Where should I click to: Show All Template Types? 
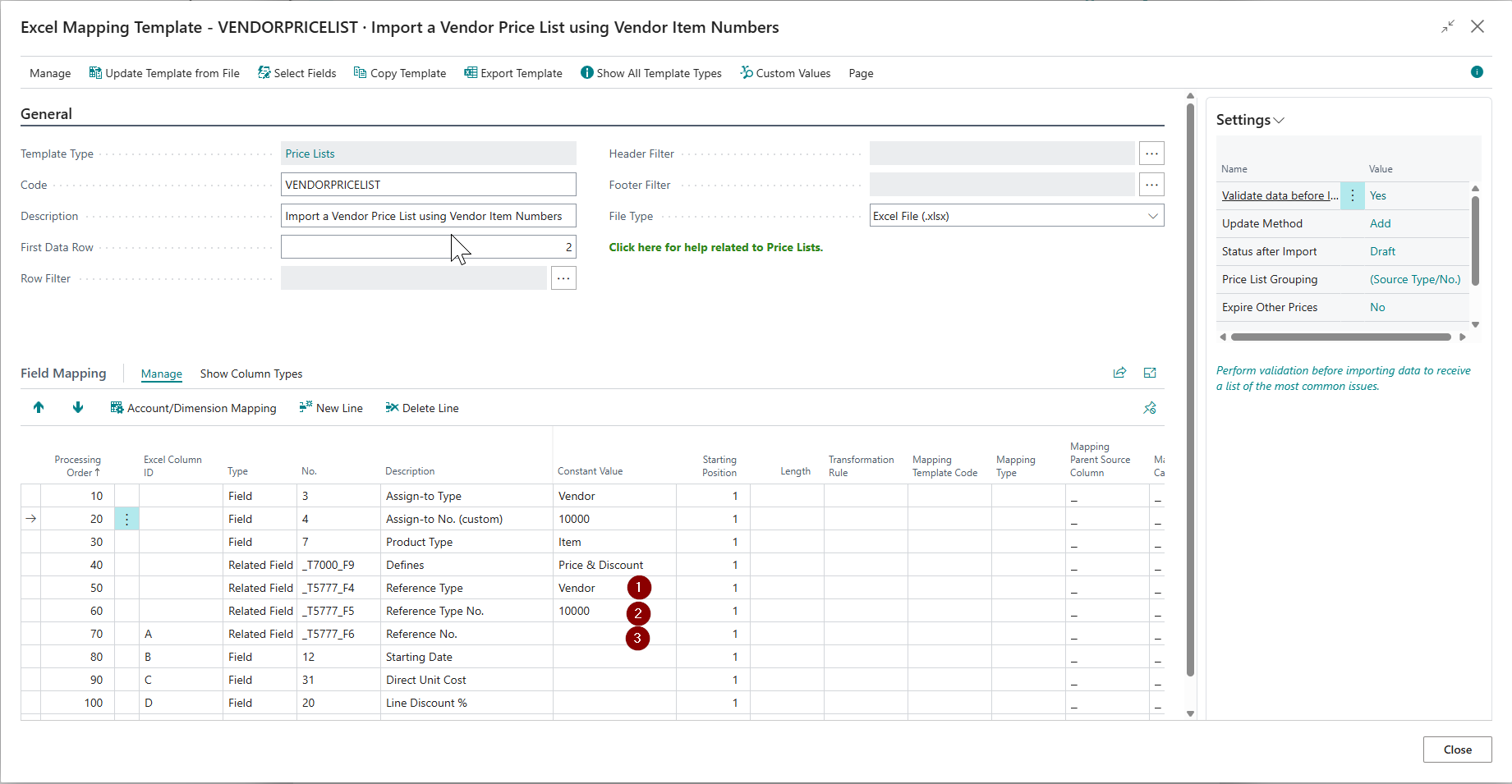point(651,73)
